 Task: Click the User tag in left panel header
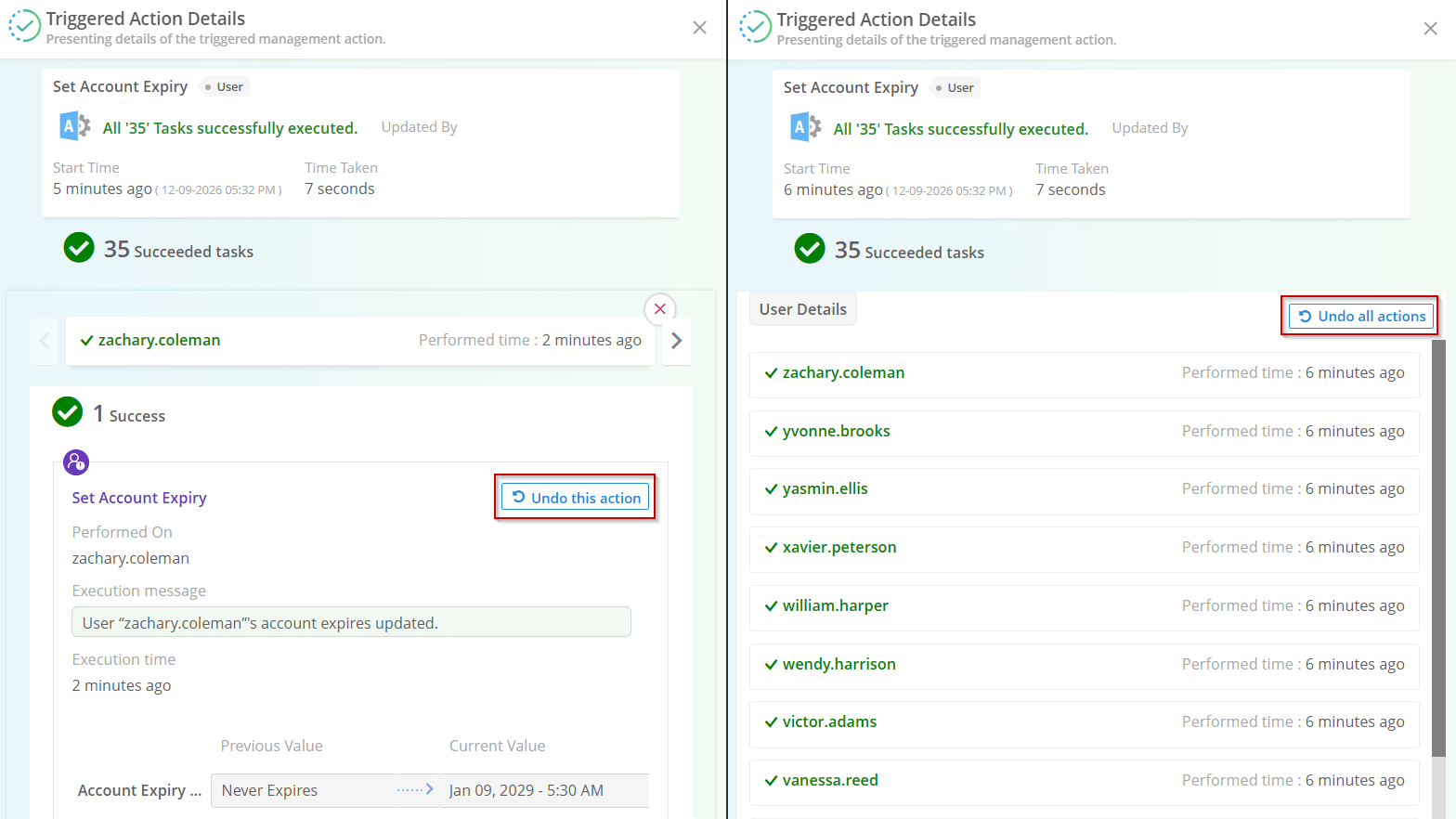coord(224,87)
